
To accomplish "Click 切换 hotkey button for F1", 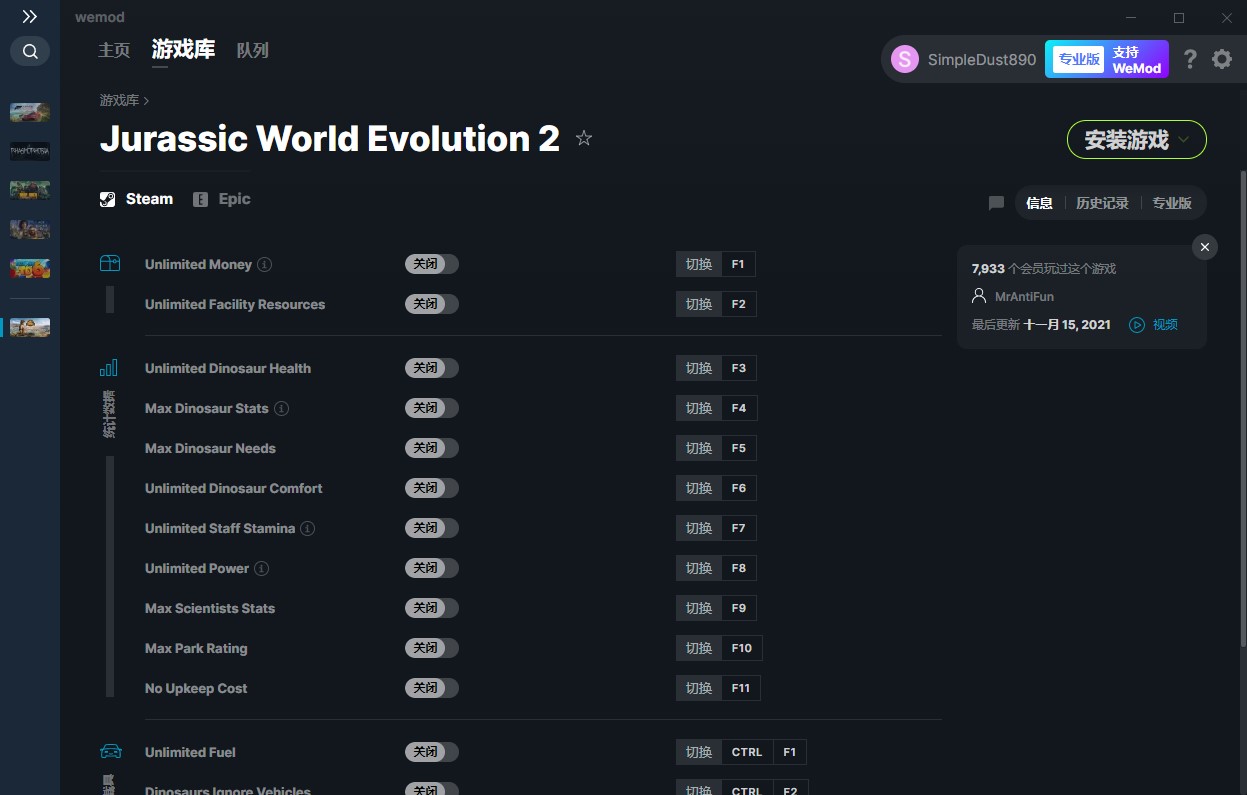I will tap(699, 264).
